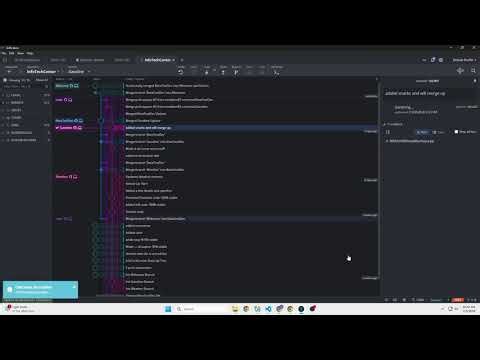Click the Redo toolbar icon

pos(194,72)
